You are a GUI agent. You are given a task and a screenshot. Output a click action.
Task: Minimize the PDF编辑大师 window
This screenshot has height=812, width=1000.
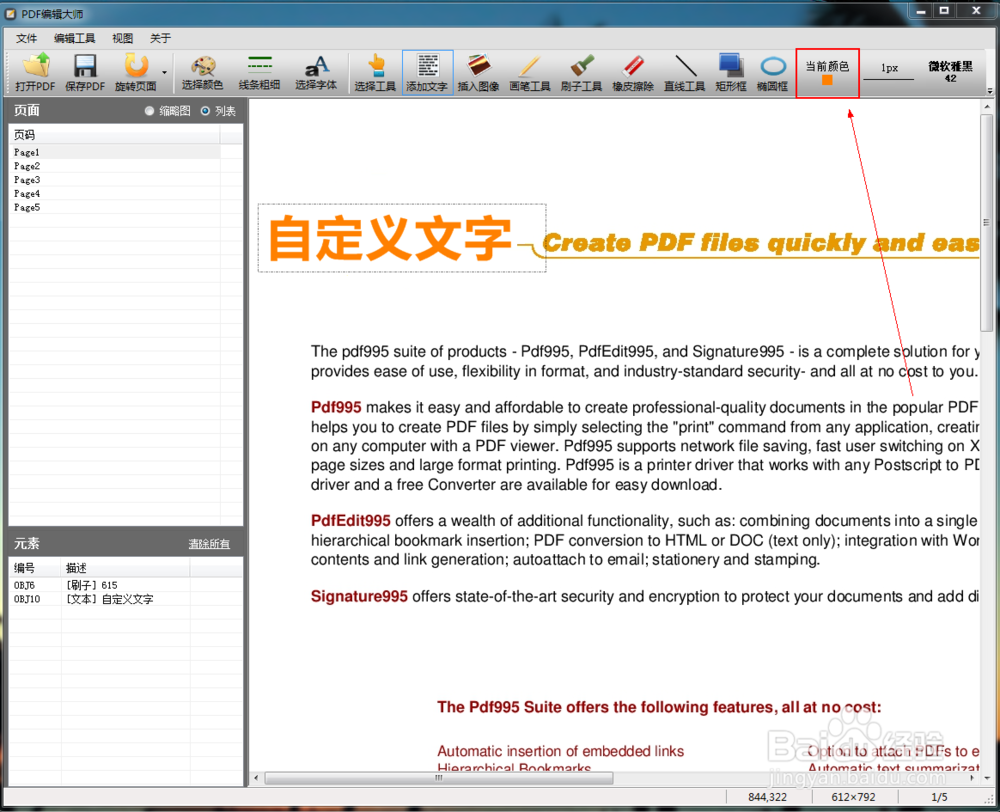click(921, 11)
